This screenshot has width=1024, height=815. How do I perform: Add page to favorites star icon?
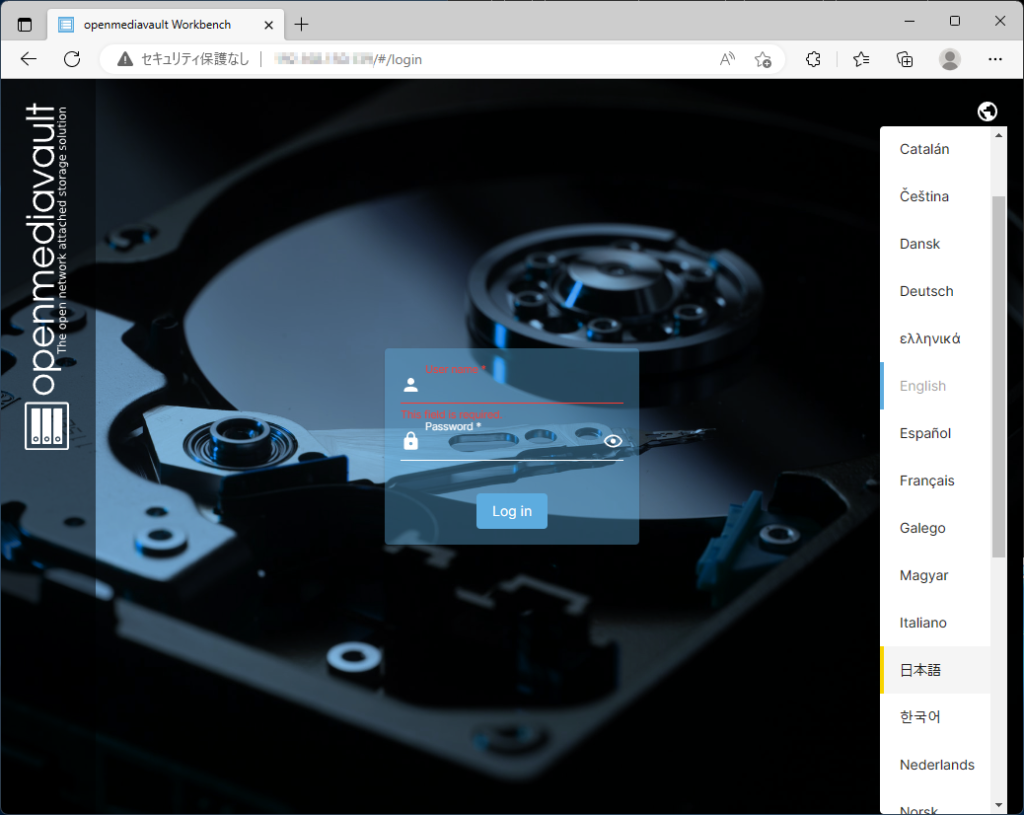(763, 59)
